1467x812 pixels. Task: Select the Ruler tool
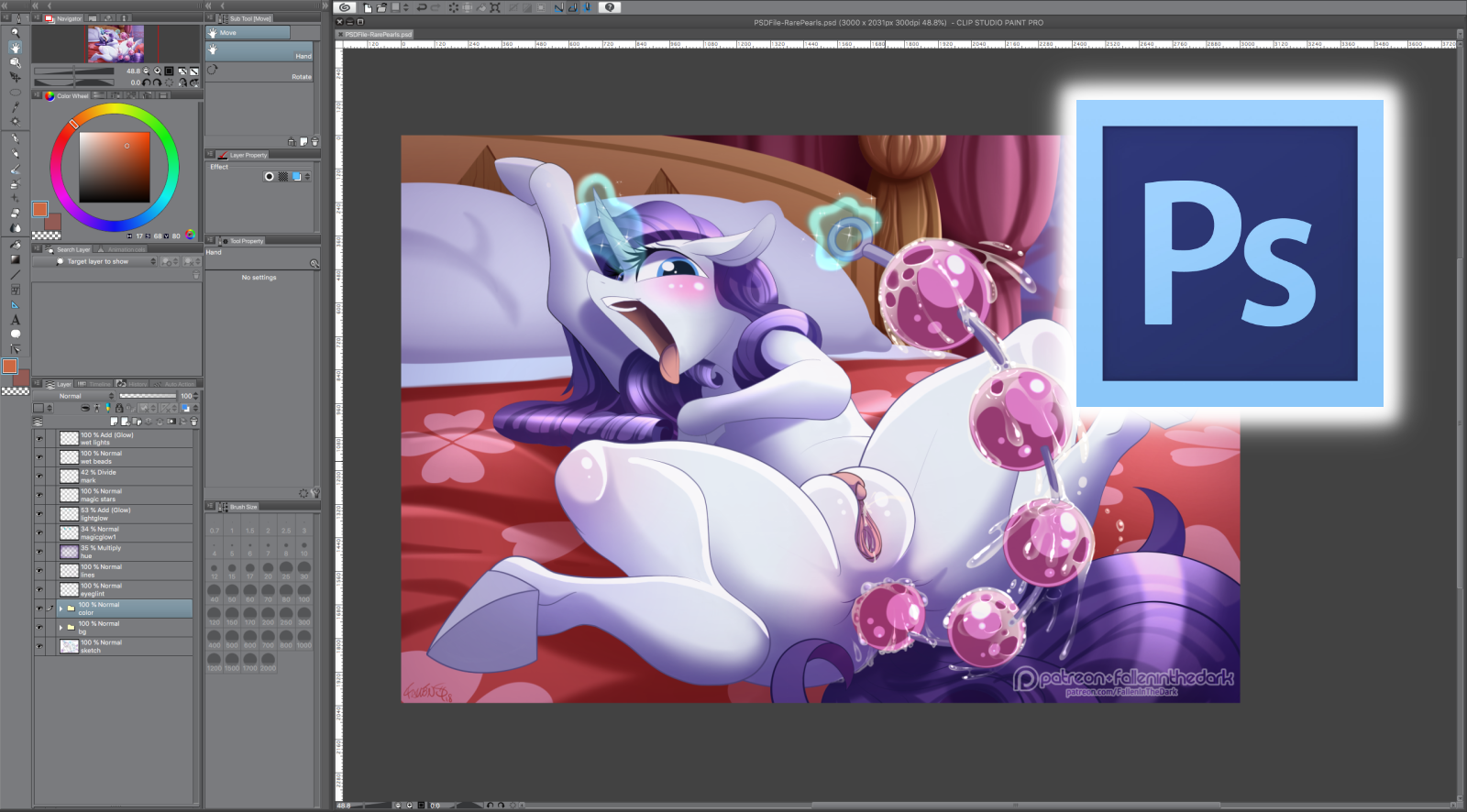[15, 304]
